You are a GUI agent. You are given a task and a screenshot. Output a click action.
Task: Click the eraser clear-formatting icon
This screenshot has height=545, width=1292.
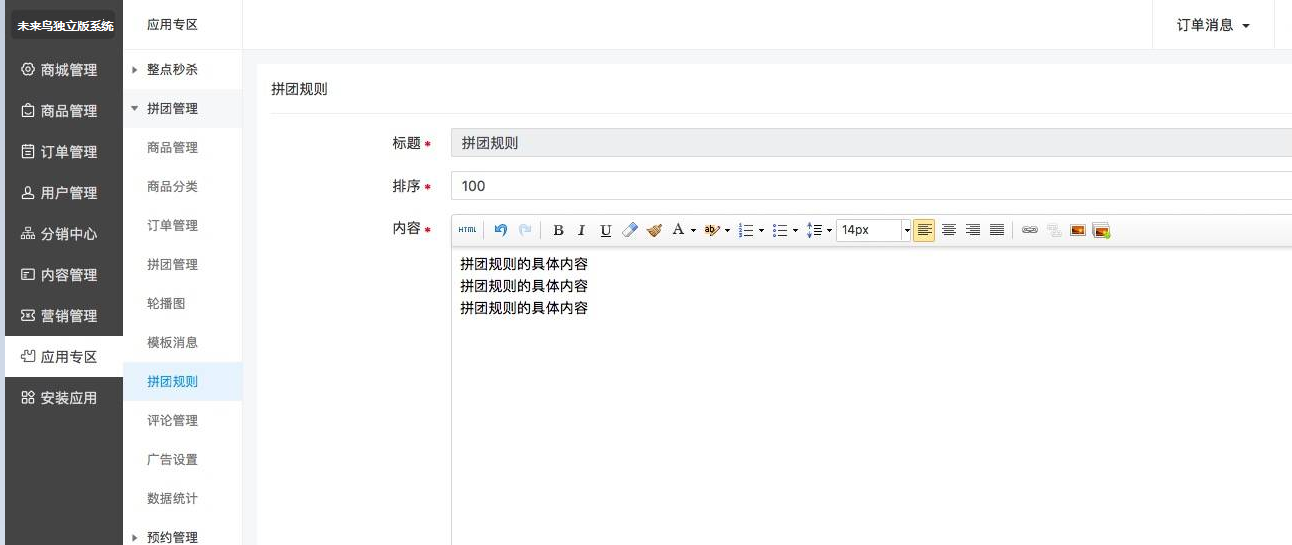pyautogui.click(x=629, y=230)
